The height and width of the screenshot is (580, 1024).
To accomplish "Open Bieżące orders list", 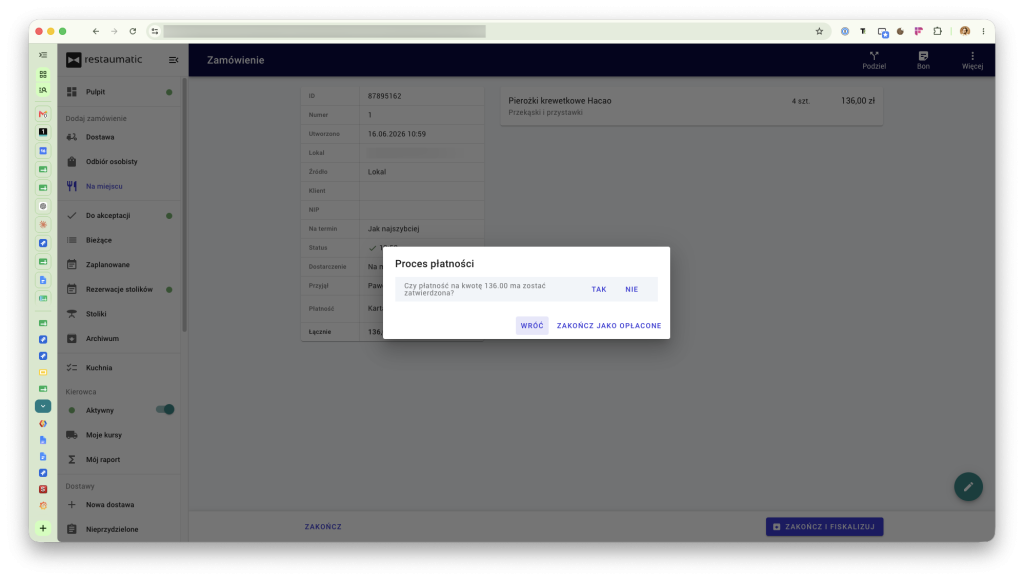I will click(119, 240).
